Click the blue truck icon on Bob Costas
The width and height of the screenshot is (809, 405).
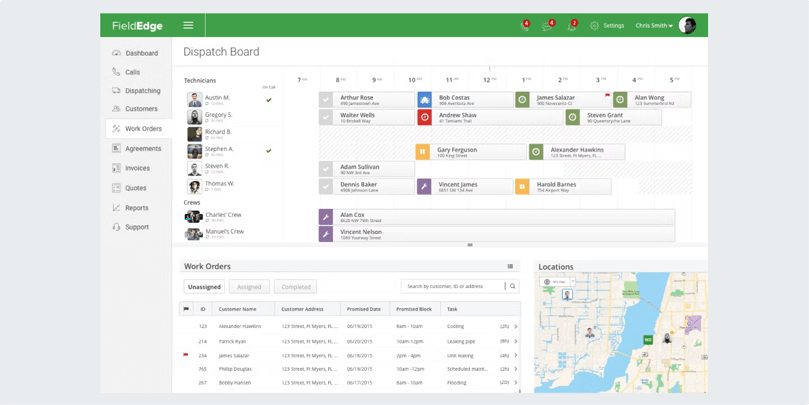coord(425,100)
